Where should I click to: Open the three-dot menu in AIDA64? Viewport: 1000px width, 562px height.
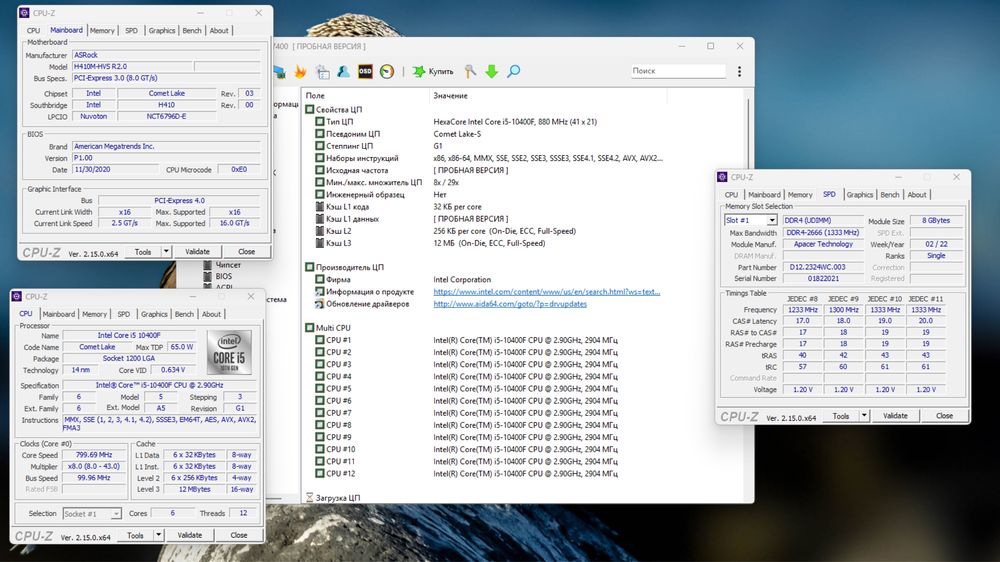(x=738, y=72)
